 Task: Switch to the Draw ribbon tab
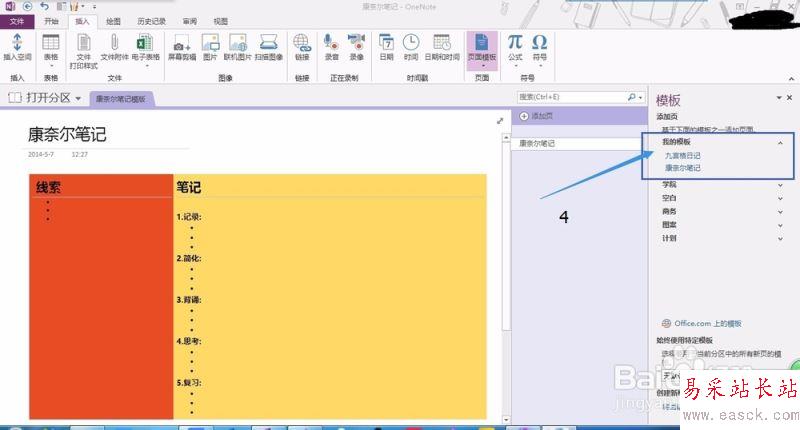(x=113, y=21)
